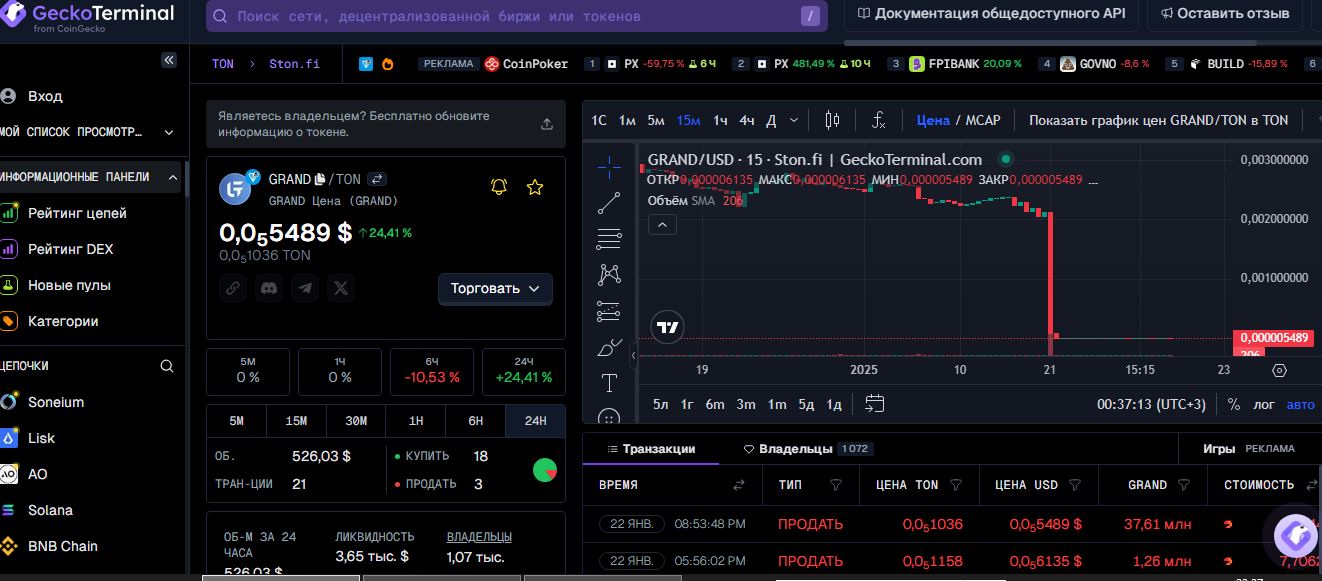
Task: Open the token website link icon
Action: [233, 288]
